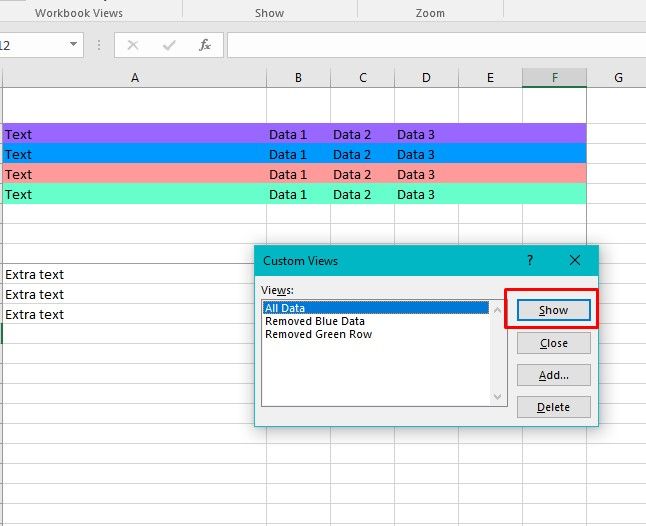Click 'Data 2' in the blue row
The image size is (646, 526).
pyautogui.click(x=352, y=154)
